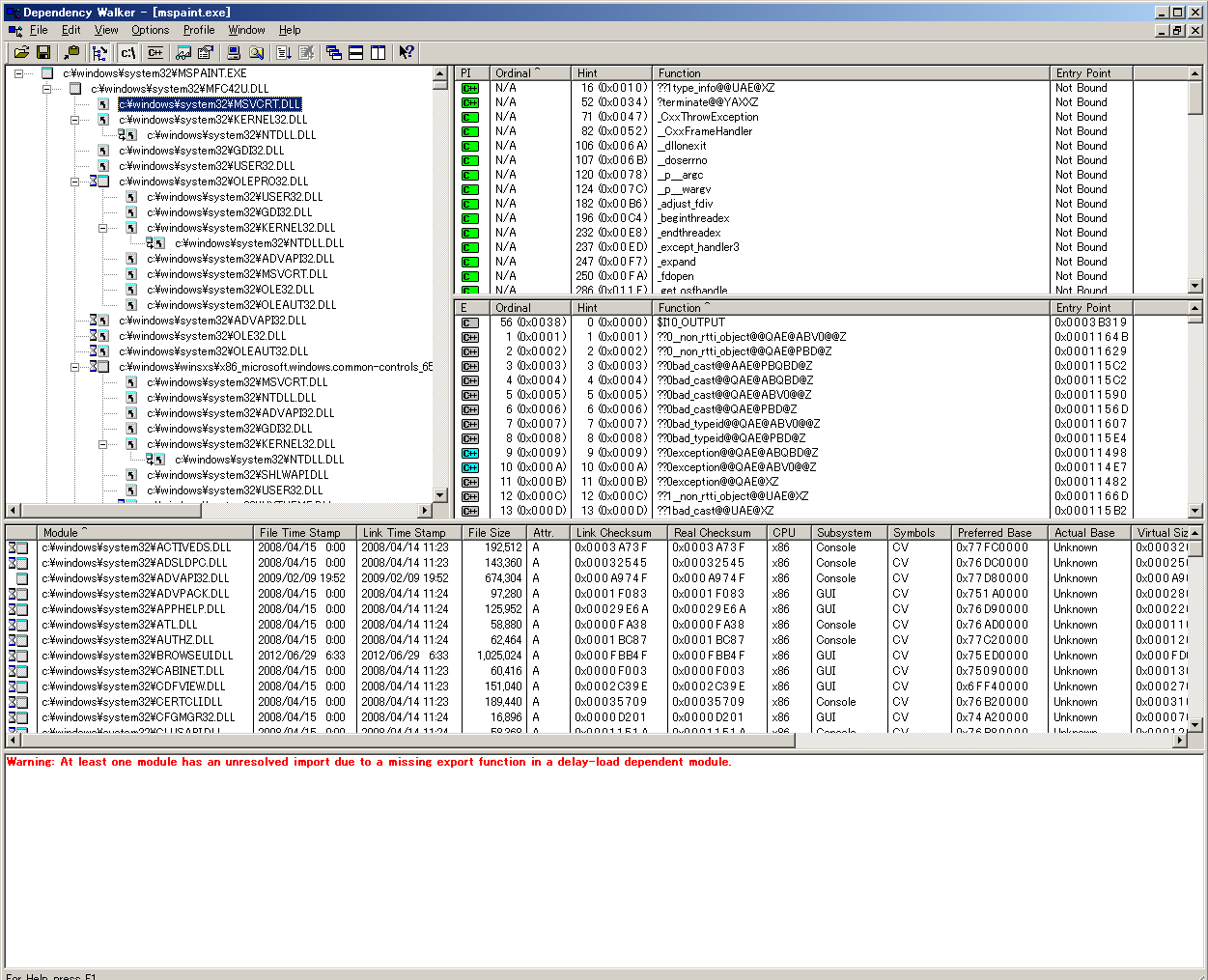Viewport: 1208px width, 980px height.
Task: Collapse KERNEL32.DLL node under OLEPRO32.DLL
Action: point(103,228)
